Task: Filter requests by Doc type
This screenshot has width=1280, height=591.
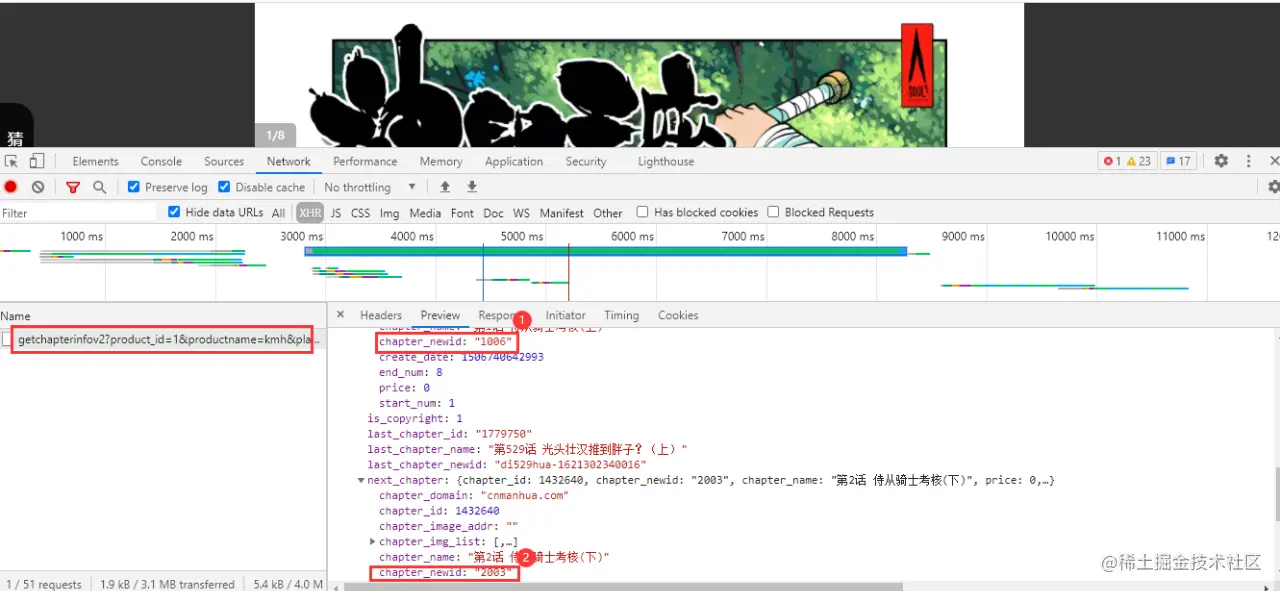Action: pos(493,213)
